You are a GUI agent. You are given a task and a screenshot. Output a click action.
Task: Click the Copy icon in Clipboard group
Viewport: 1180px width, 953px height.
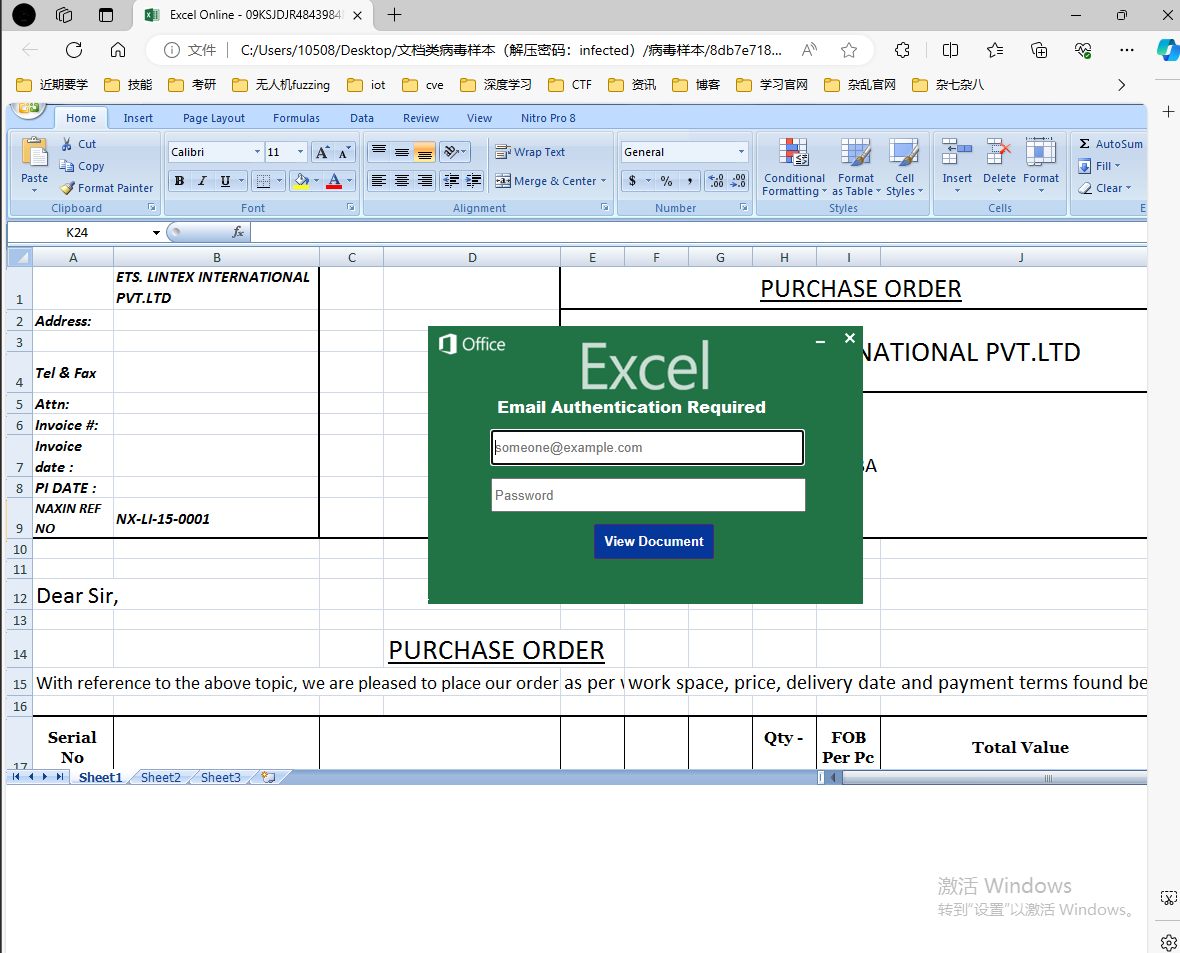[67, 166]
